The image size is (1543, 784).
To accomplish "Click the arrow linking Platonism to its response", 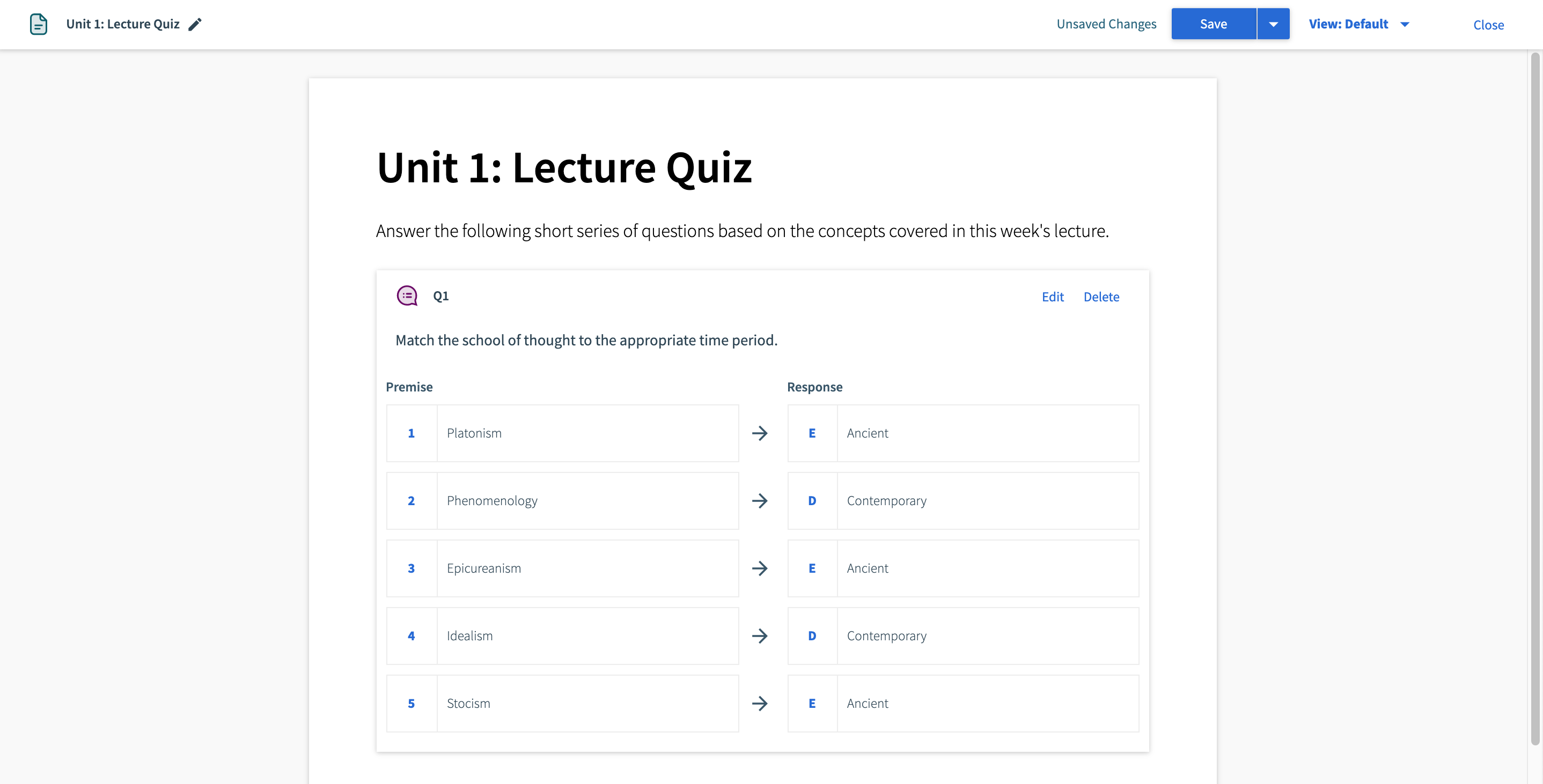I will (761, 433).
